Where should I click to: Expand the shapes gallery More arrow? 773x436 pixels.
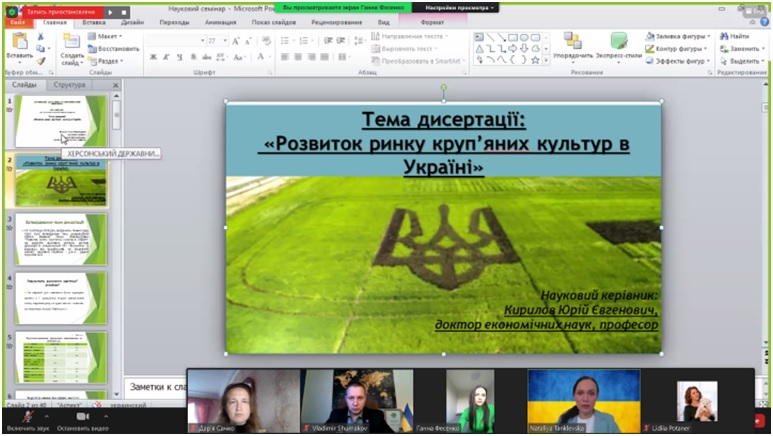(546, 60)
